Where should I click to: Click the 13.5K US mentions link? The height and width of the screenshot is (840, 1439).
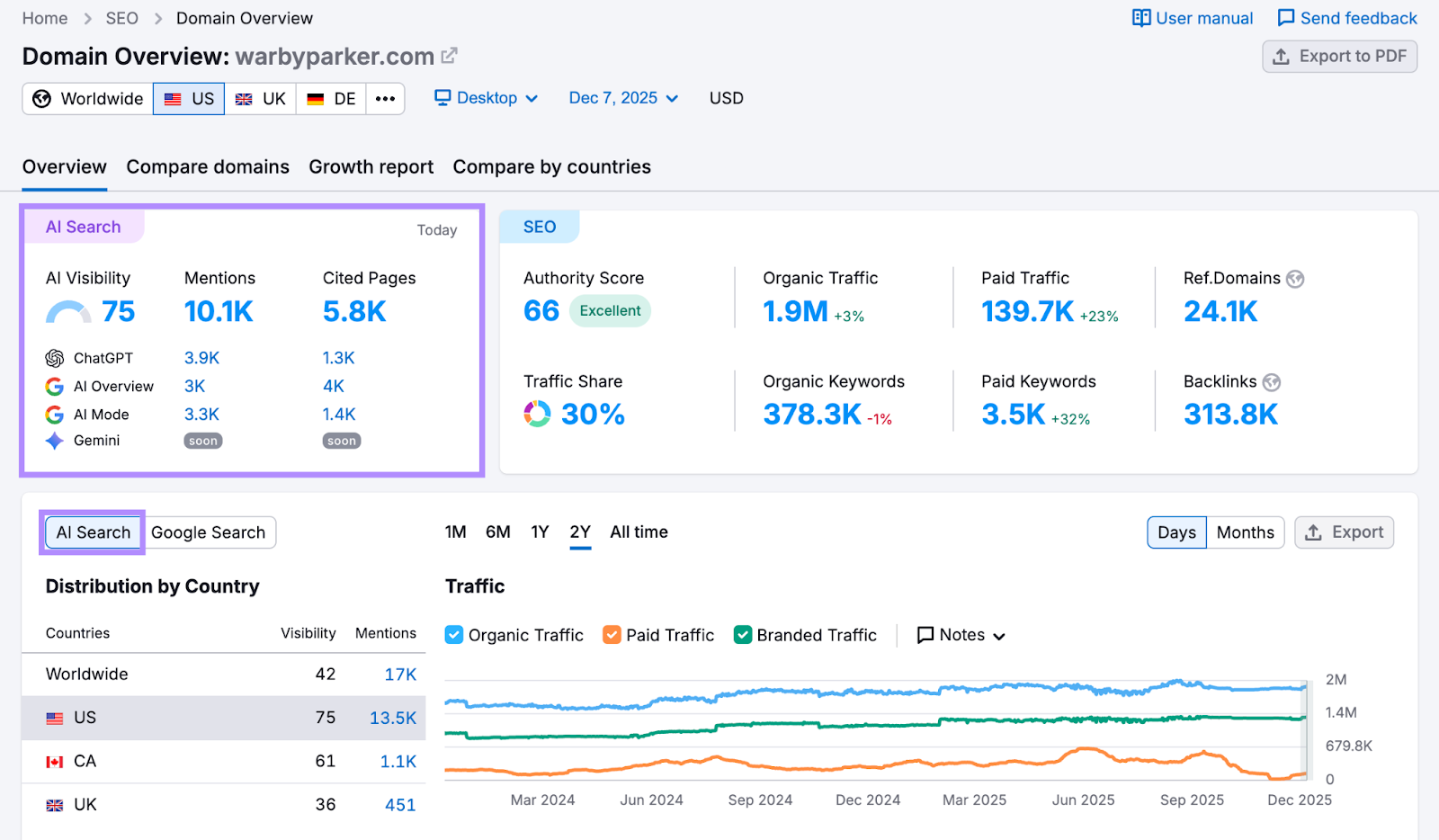click(393, 718)
